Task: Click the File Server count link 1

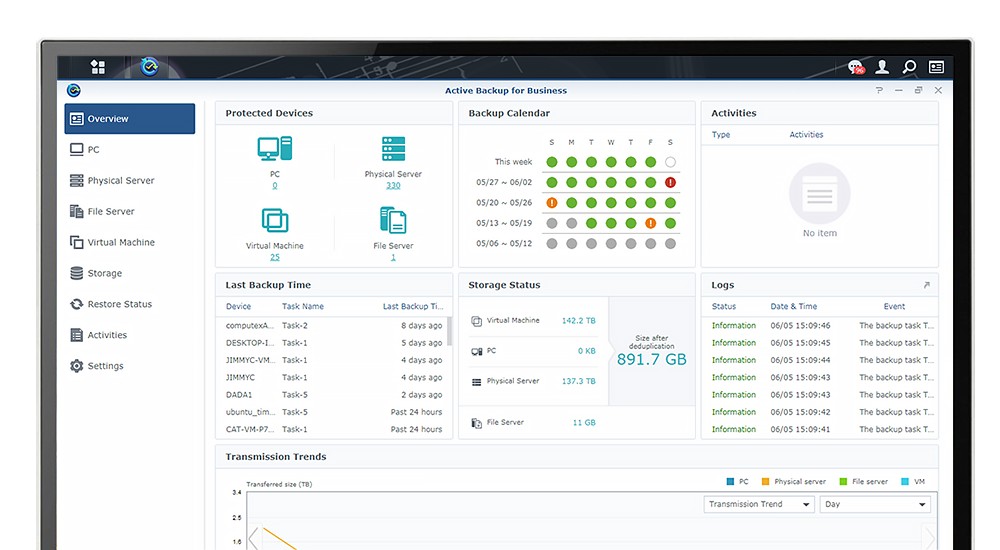Action: 393,257
